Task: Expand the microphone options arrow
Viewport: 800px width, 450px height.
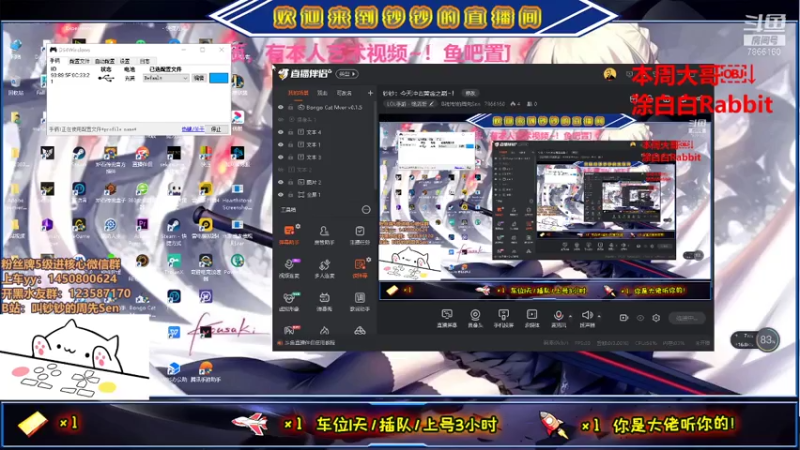Action: click(x=570, y=316)
